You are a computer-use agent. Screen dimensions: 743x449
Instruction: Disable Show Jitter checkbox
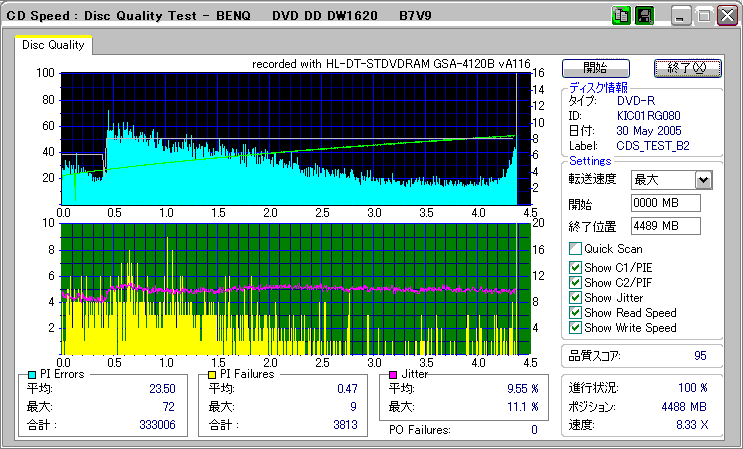(x=574, y=297)
